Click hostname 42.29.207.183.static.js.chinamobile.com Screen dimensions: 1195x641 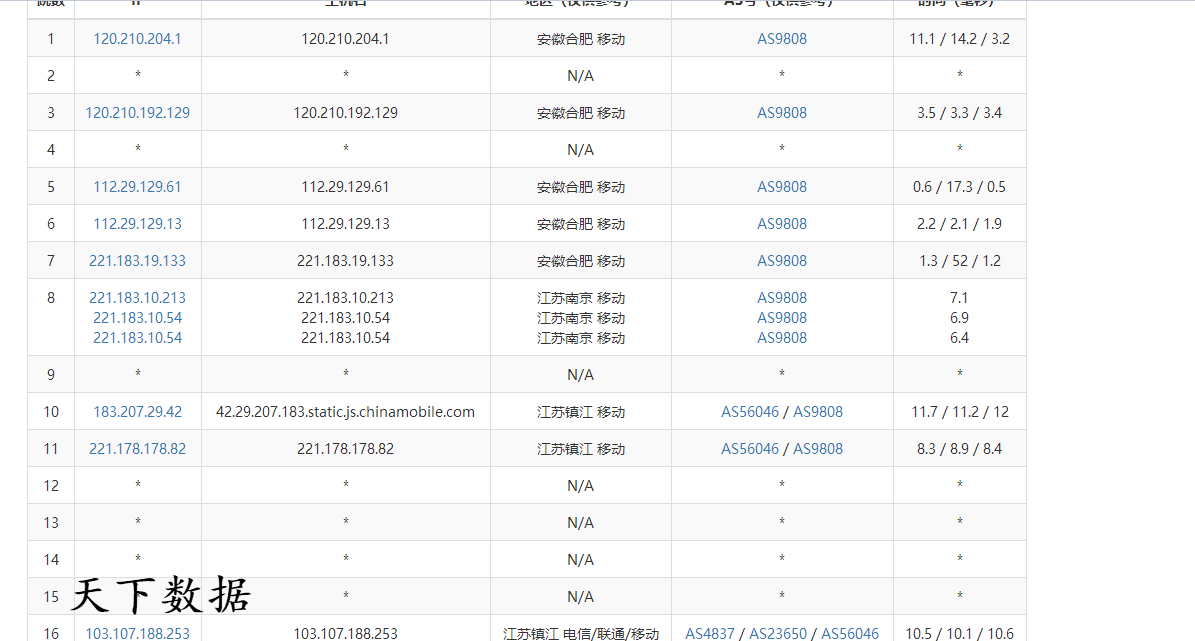click(345, 412)
